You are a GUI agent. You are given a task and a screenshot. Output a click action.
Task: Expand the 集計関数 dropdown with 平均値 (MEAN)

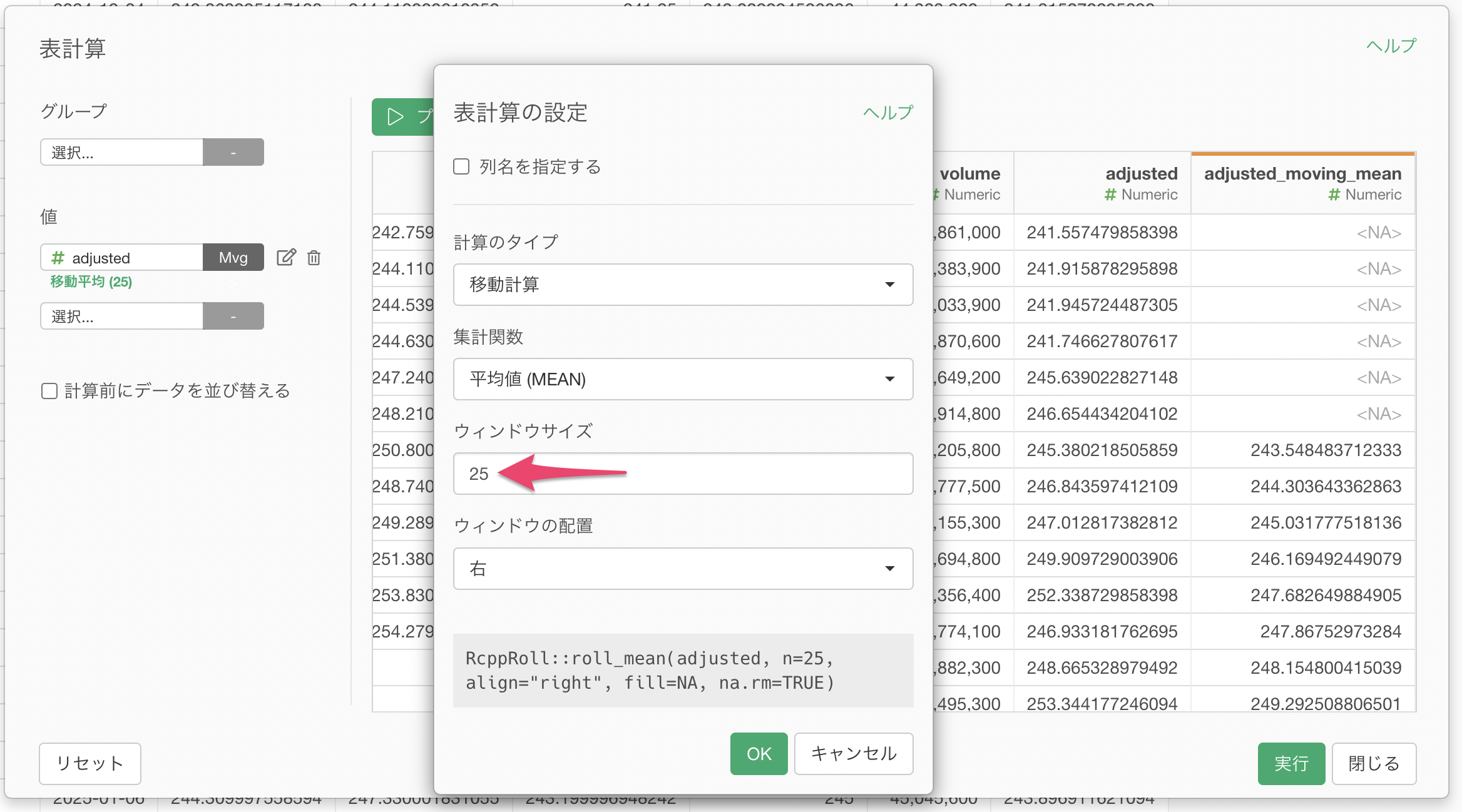pos(682,379)
